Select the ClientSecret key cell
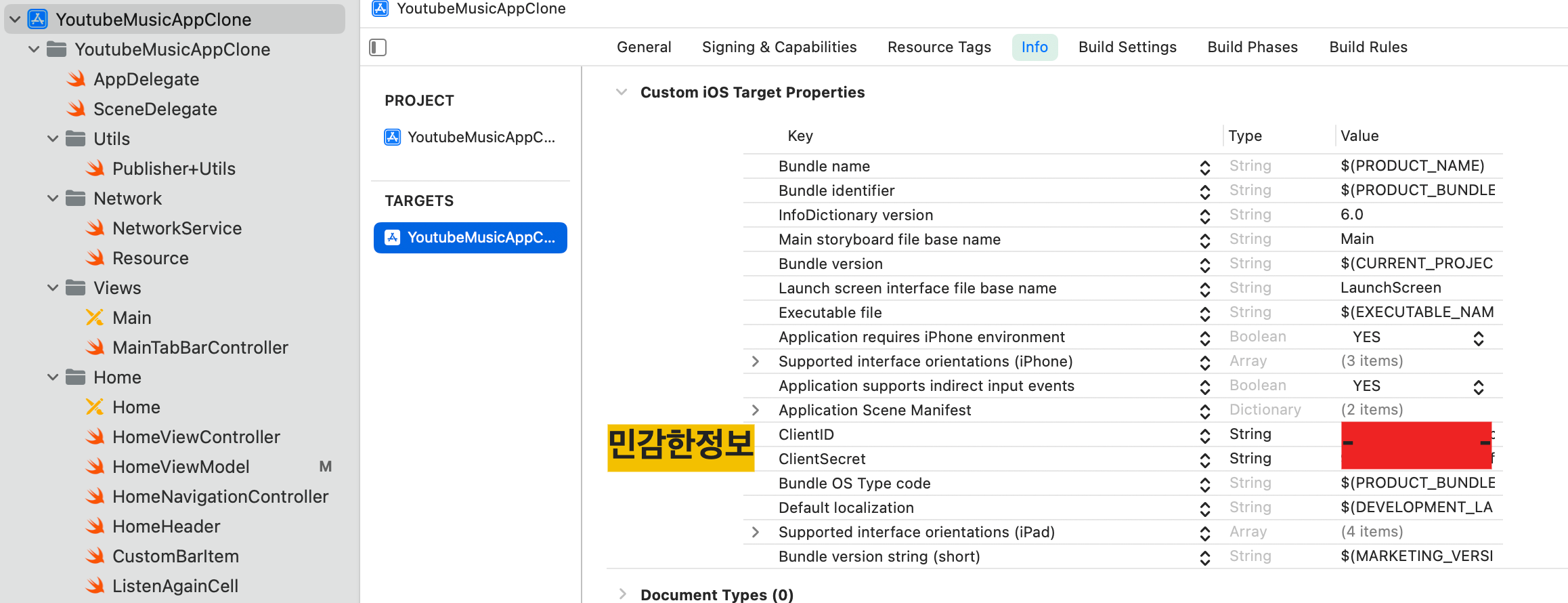1568x603 pixels. (822, 459)
